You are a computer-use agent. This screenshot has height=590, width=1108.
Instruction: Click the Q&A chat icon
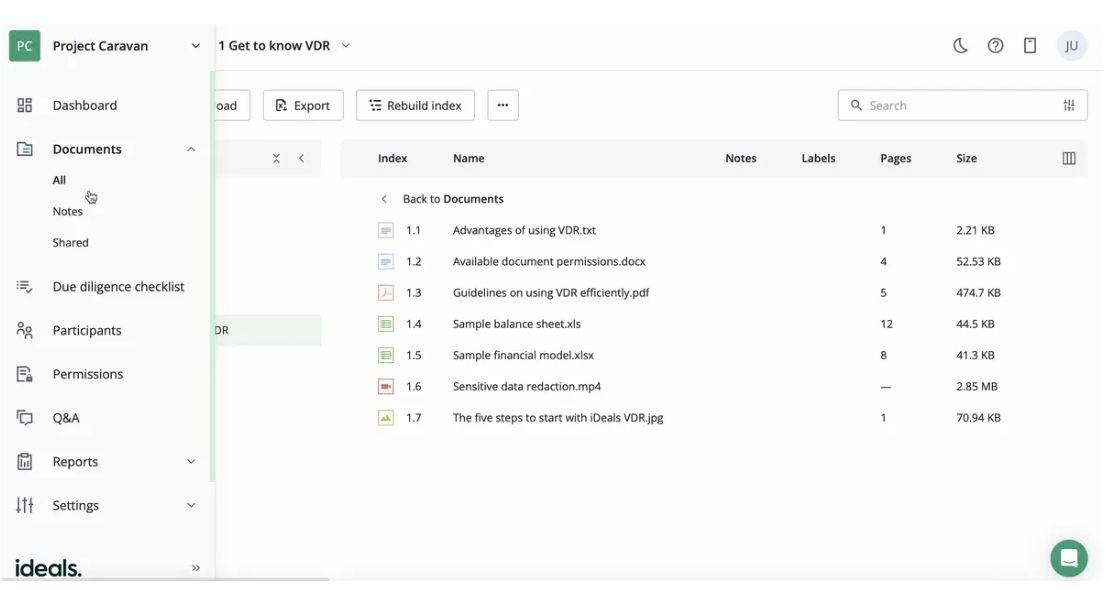[x=25, y=418]
